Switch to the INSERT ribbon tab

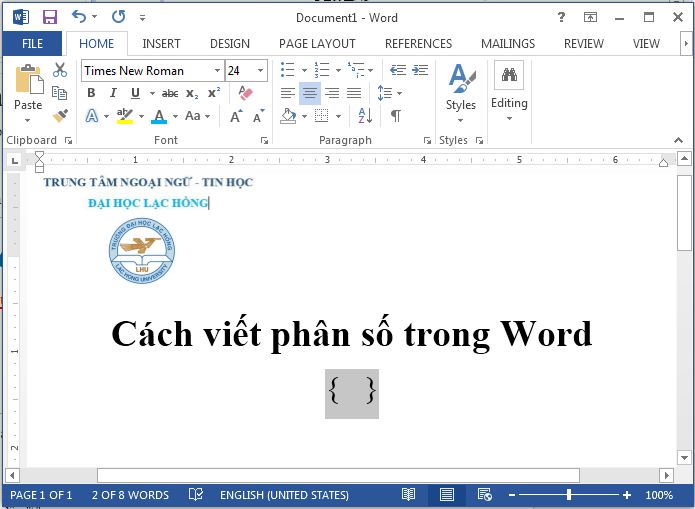point(161,43)
